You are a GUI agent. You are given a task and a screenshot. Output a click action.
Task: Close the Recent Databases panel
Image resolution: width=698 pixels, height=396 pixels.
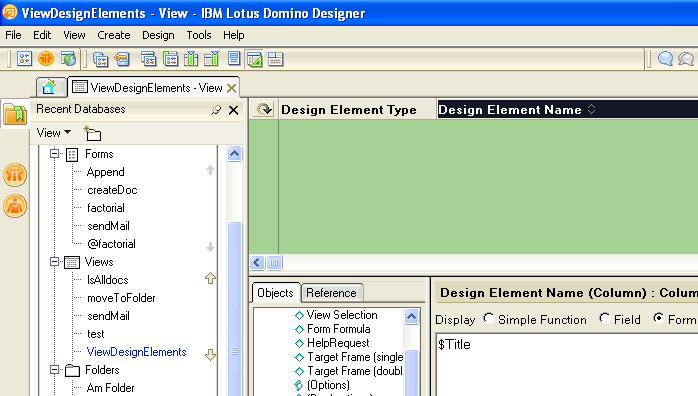coord(233,110)
